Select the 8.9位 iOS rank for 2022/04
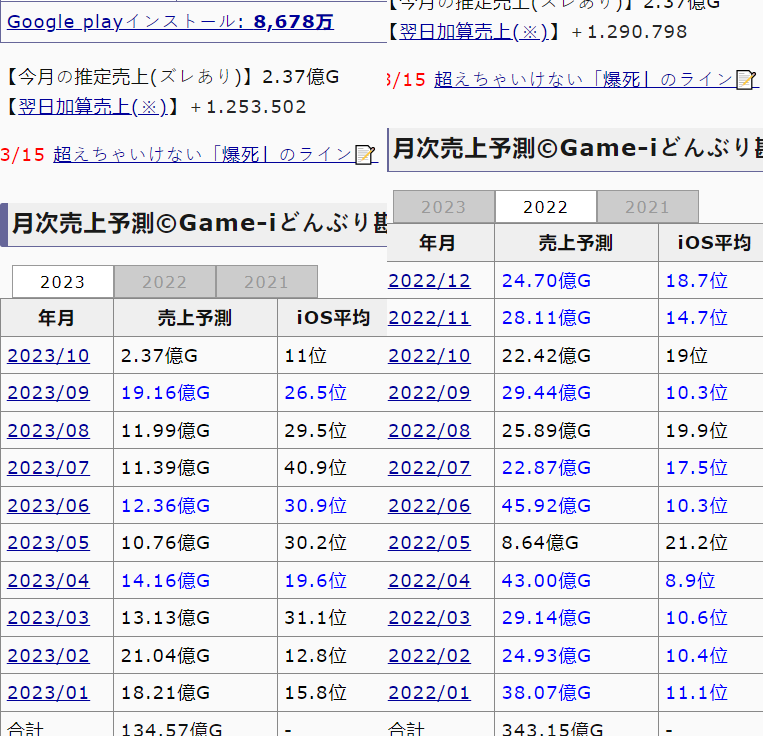The height and width of the screenshot is (736, 763). pos(690,580)
